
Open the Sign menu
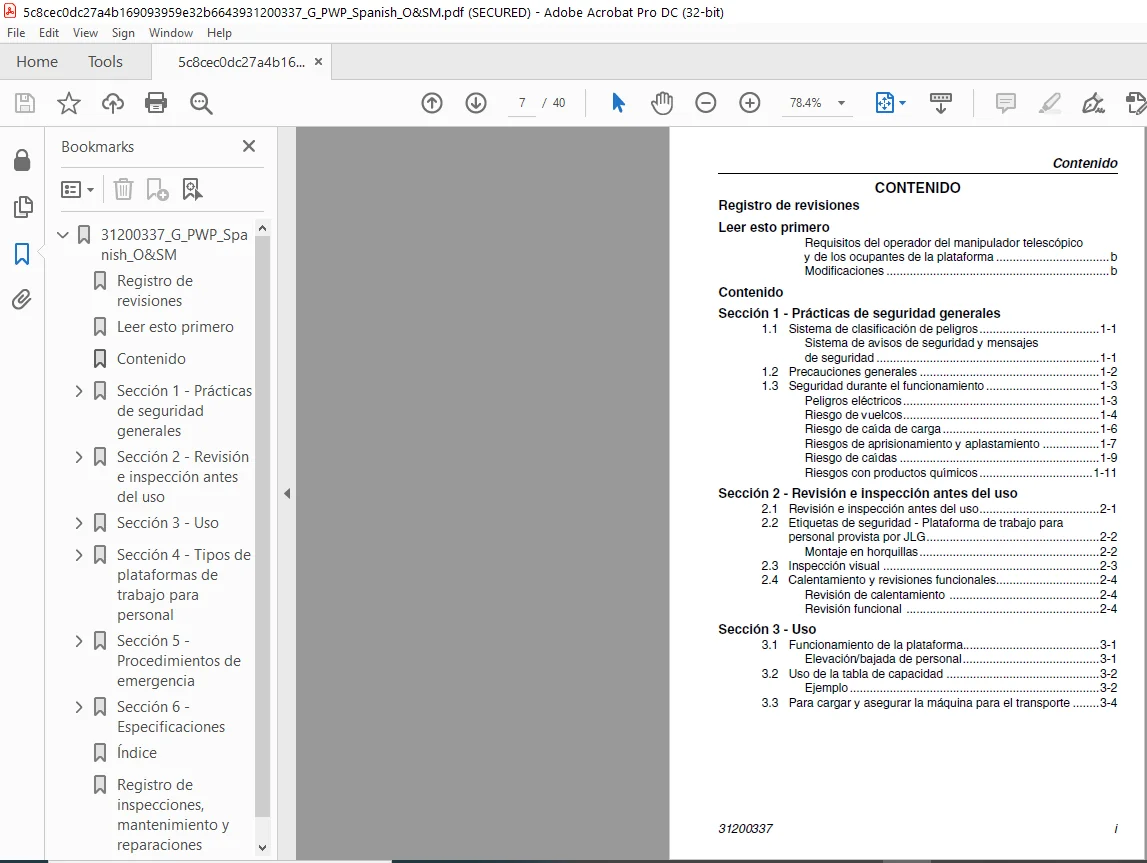123,33
